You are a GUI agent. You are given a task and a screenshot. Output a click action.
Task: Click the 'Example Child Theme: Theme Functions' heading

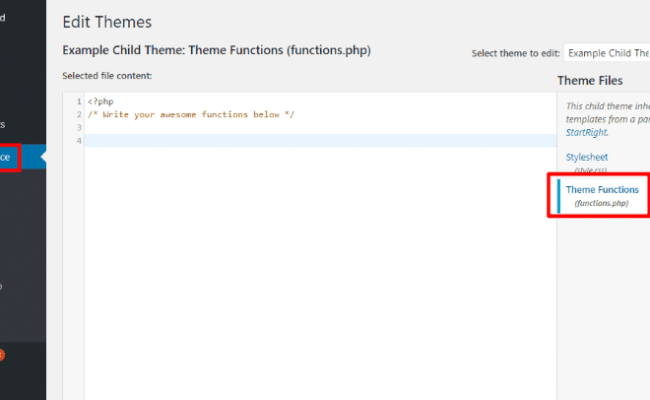pyautogui.click(x=216, y=50)
